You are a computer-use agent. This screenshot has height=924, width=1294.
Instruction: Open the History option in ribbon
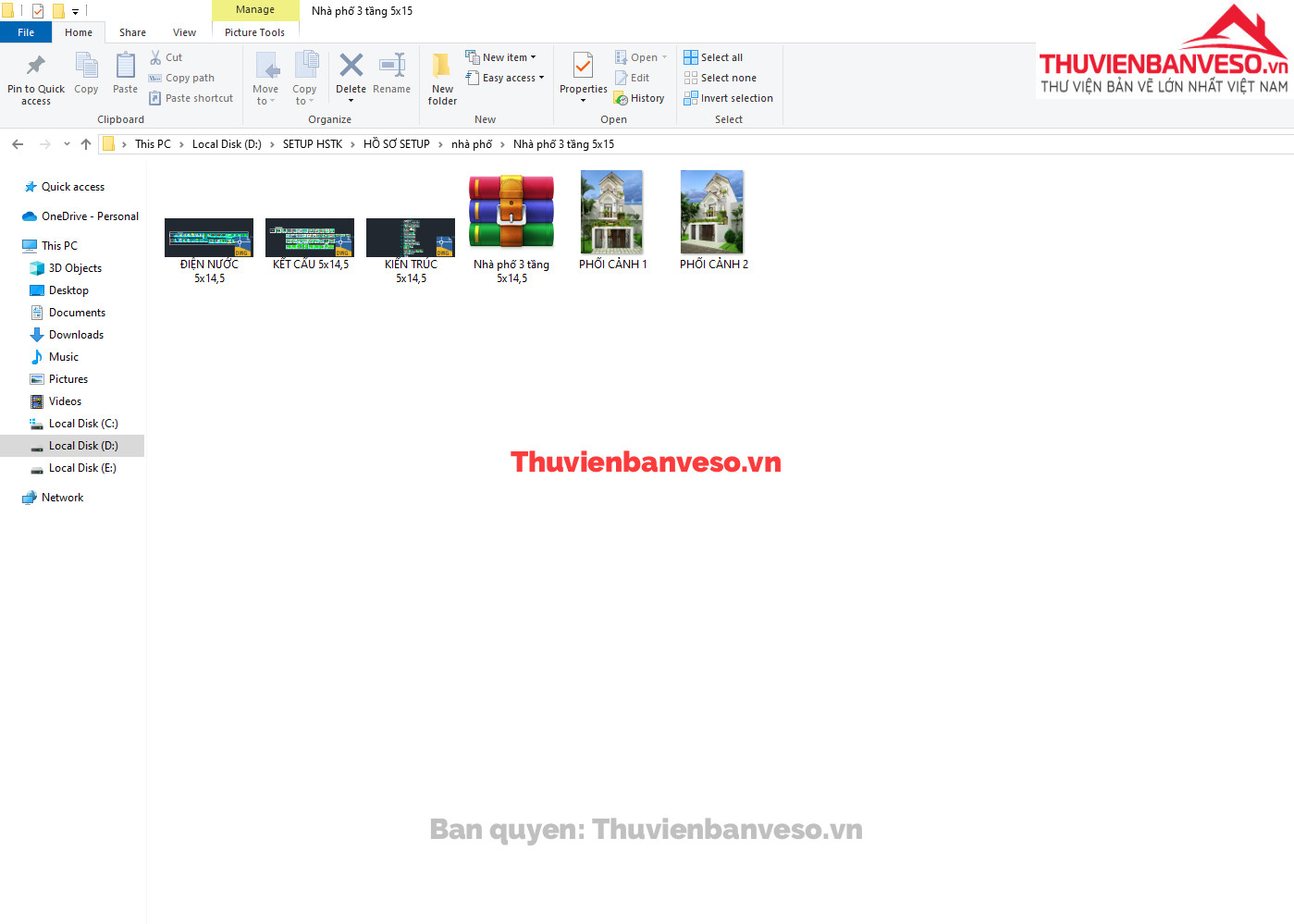pyautogui.click(x=639, y=98)
